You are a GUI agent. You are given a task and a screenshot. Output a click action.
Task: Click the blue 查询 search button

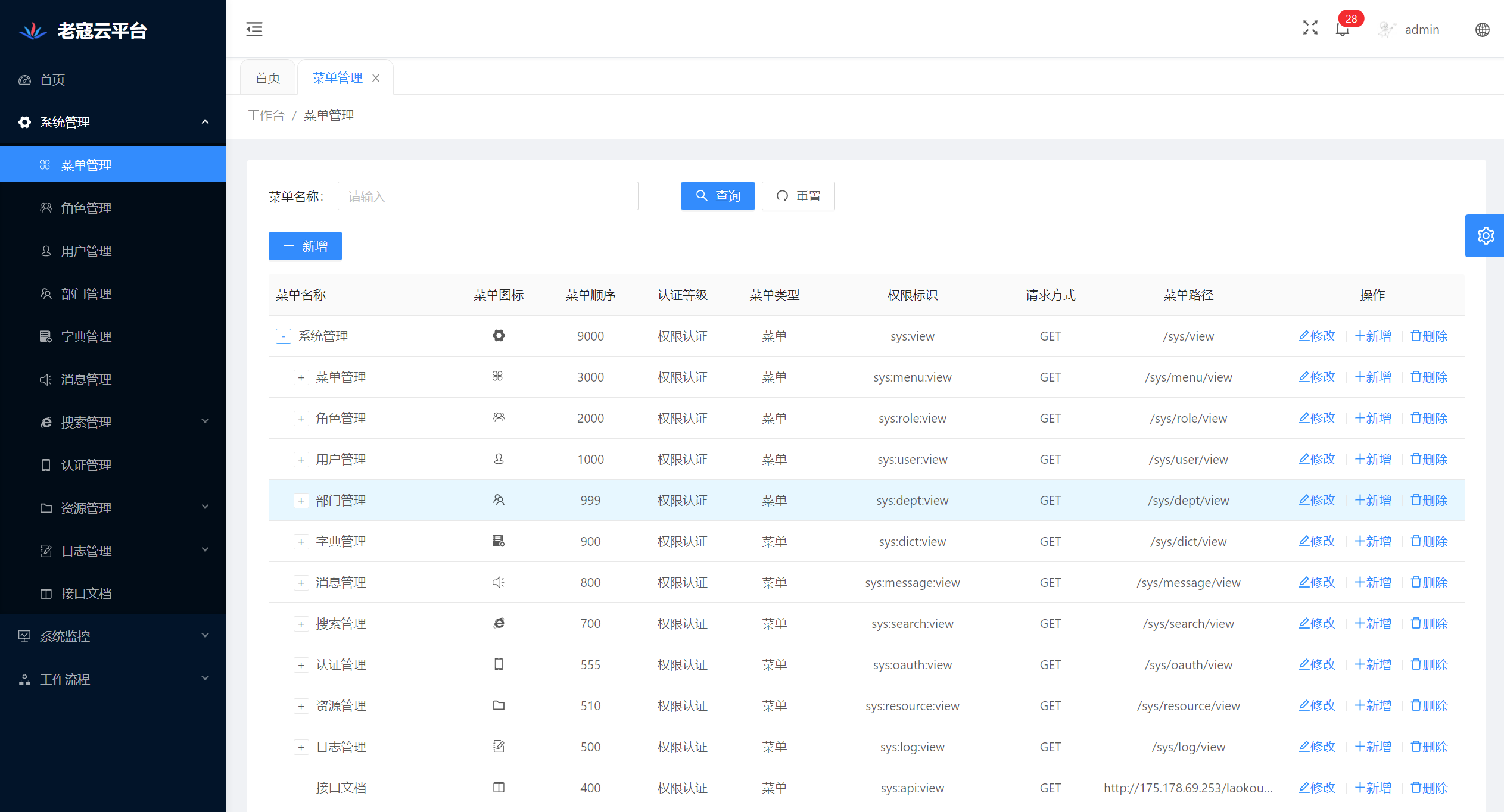click(x=717, y=196)
